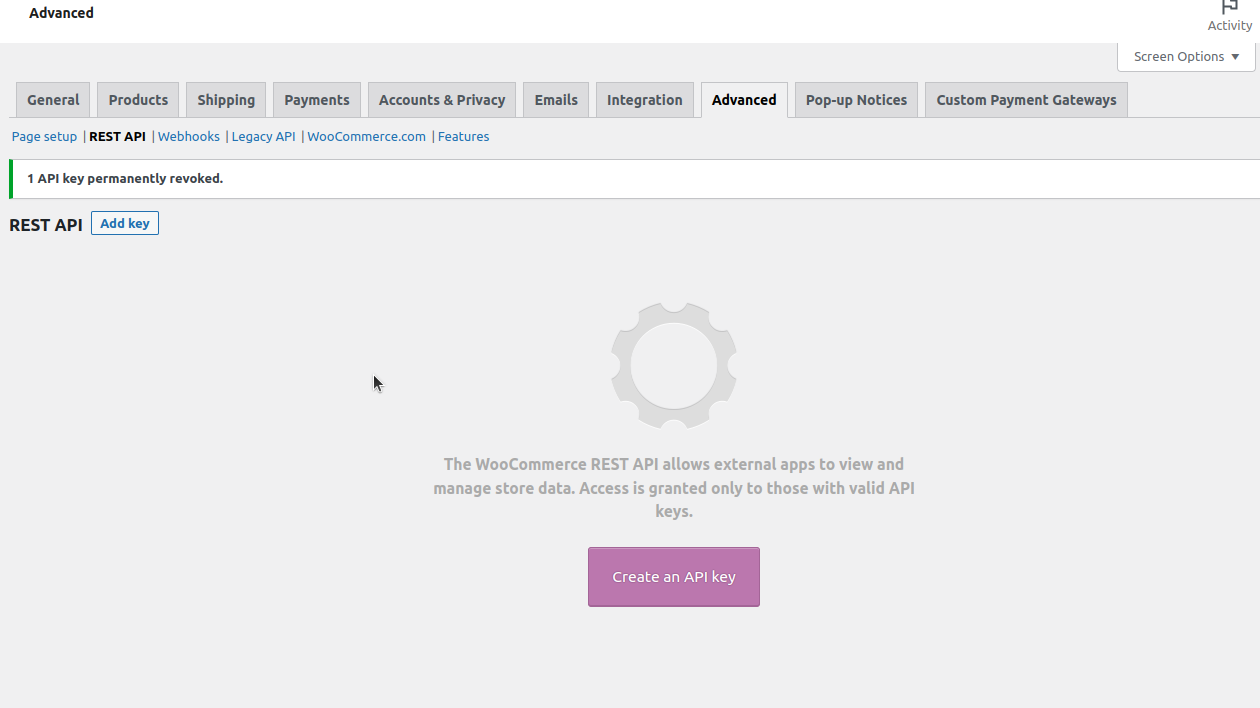Select the Shipping tab
This screenshot has width=1260, height=708.
point(226,100)
